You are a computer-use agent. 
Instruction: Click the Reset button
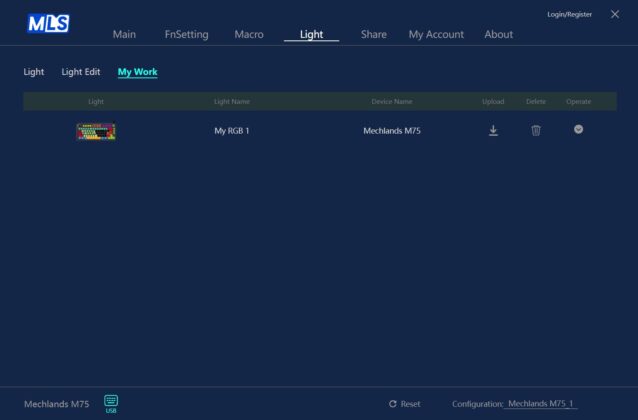[x=404, y=404]
